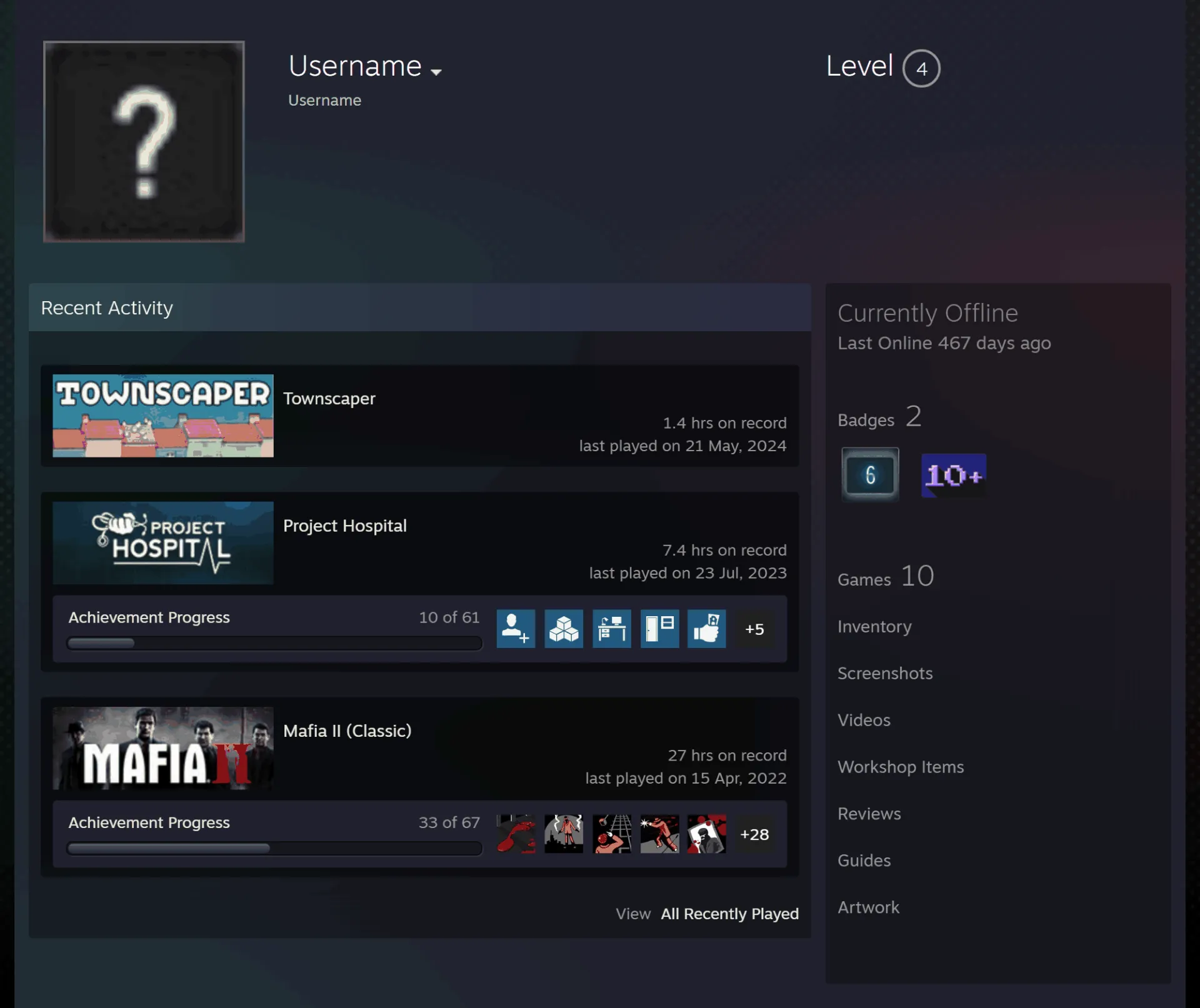Open the Mafia II game banner
This screenshot has height=1008, width=1200.
coord(163,748)
